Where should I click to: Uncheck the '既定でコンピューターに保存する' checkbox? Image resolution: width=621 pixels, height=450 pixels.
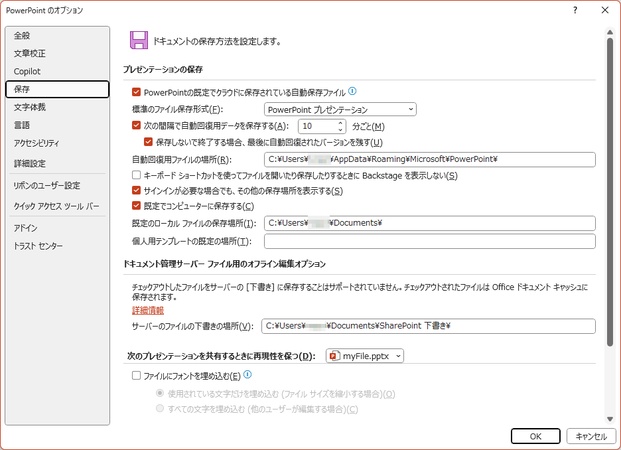click(x=136, y=205)
